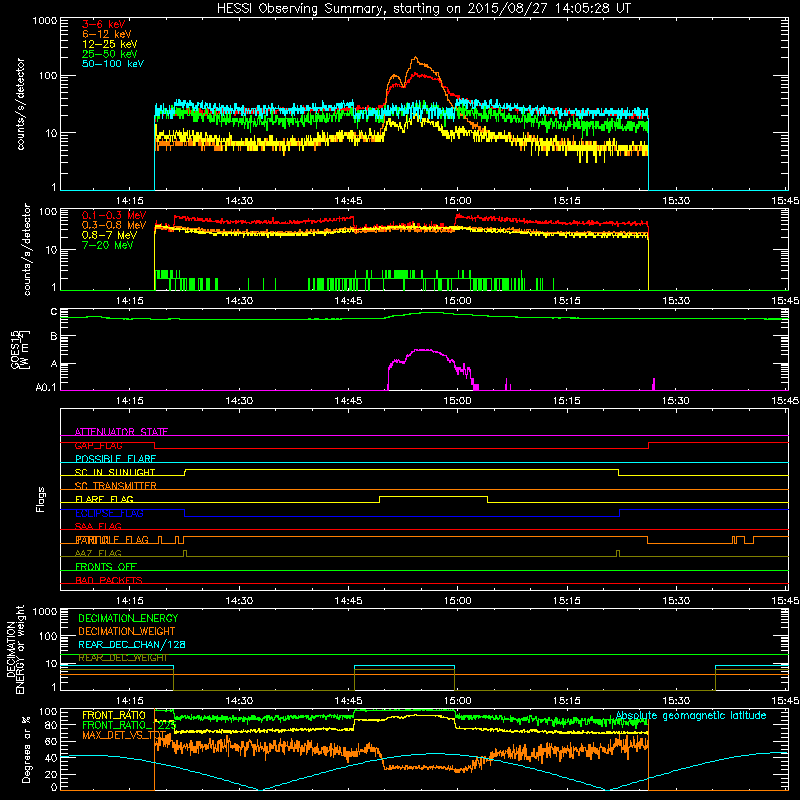
Task: Click the ATTENUATOR_STATE flag label
Action: pyautogui.click(x=121, y=432)
